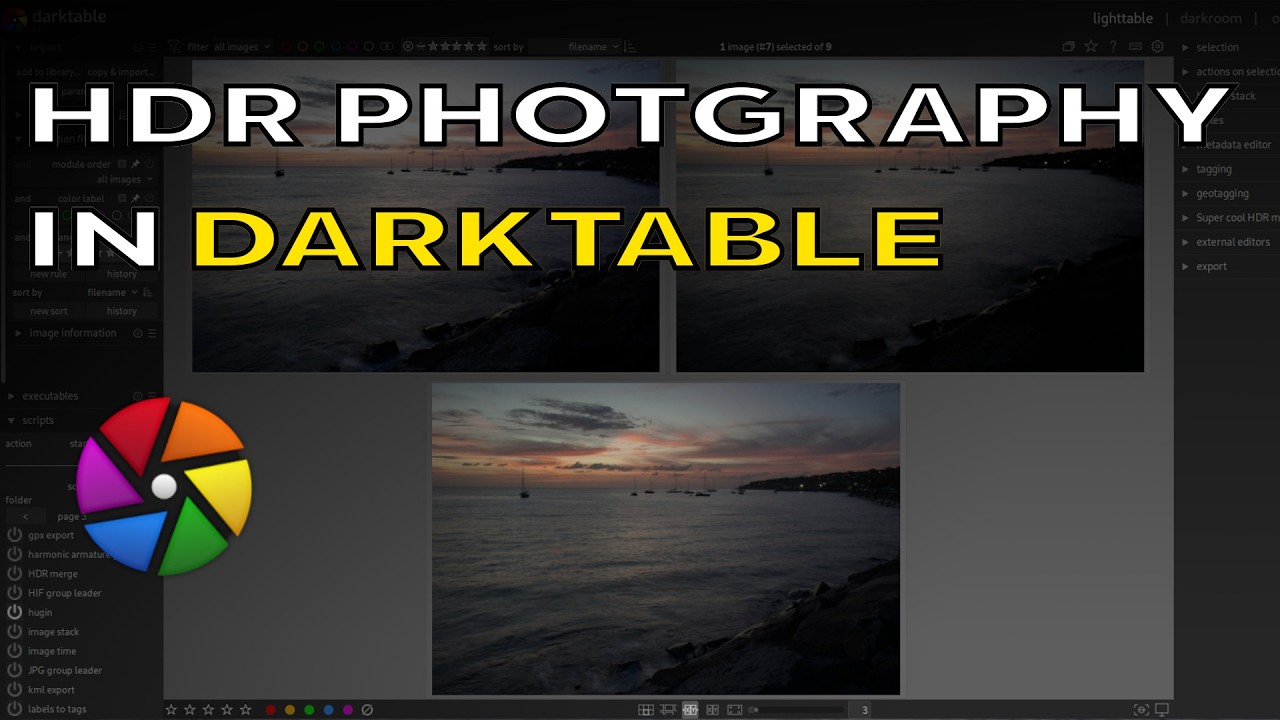Disable the hugin script
Screen dimensions: 1280x720
(x=14, y=612)
